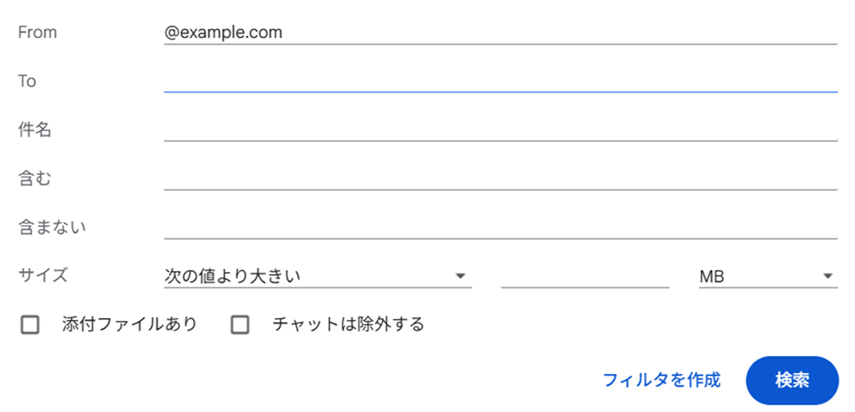855x412 pixels.
Task: Click the 件名 subject input field
Action: click(500, 129)
